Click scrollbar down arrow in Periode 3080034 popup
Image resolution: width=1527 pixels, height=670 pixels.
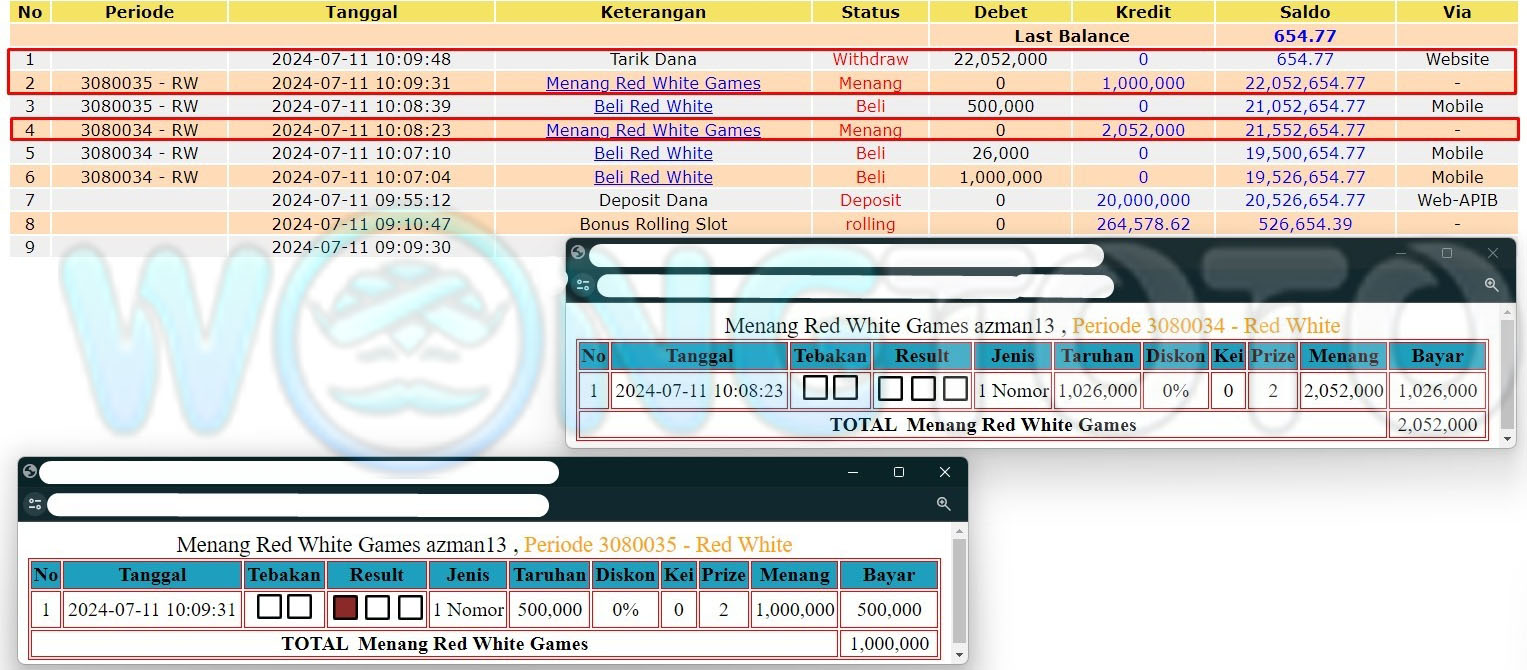click(x=1507, y=437)
